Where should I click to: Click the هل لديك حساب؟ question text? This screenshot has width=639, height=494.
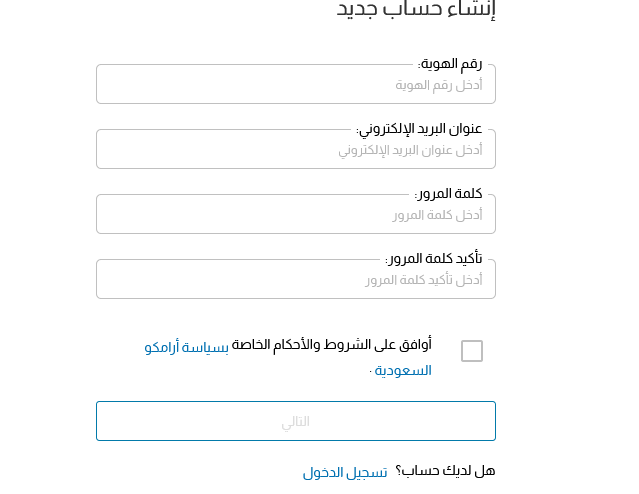pyautogui.click(x=445, y=471)
